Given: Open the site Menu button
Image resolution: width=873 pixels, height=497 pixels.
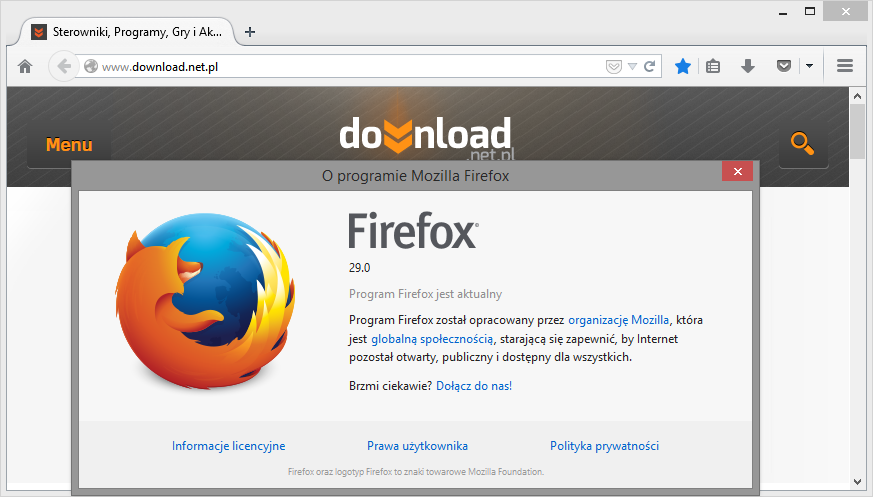Looking at the screenshot, I should pyautogui.click(x=69, y=145).
